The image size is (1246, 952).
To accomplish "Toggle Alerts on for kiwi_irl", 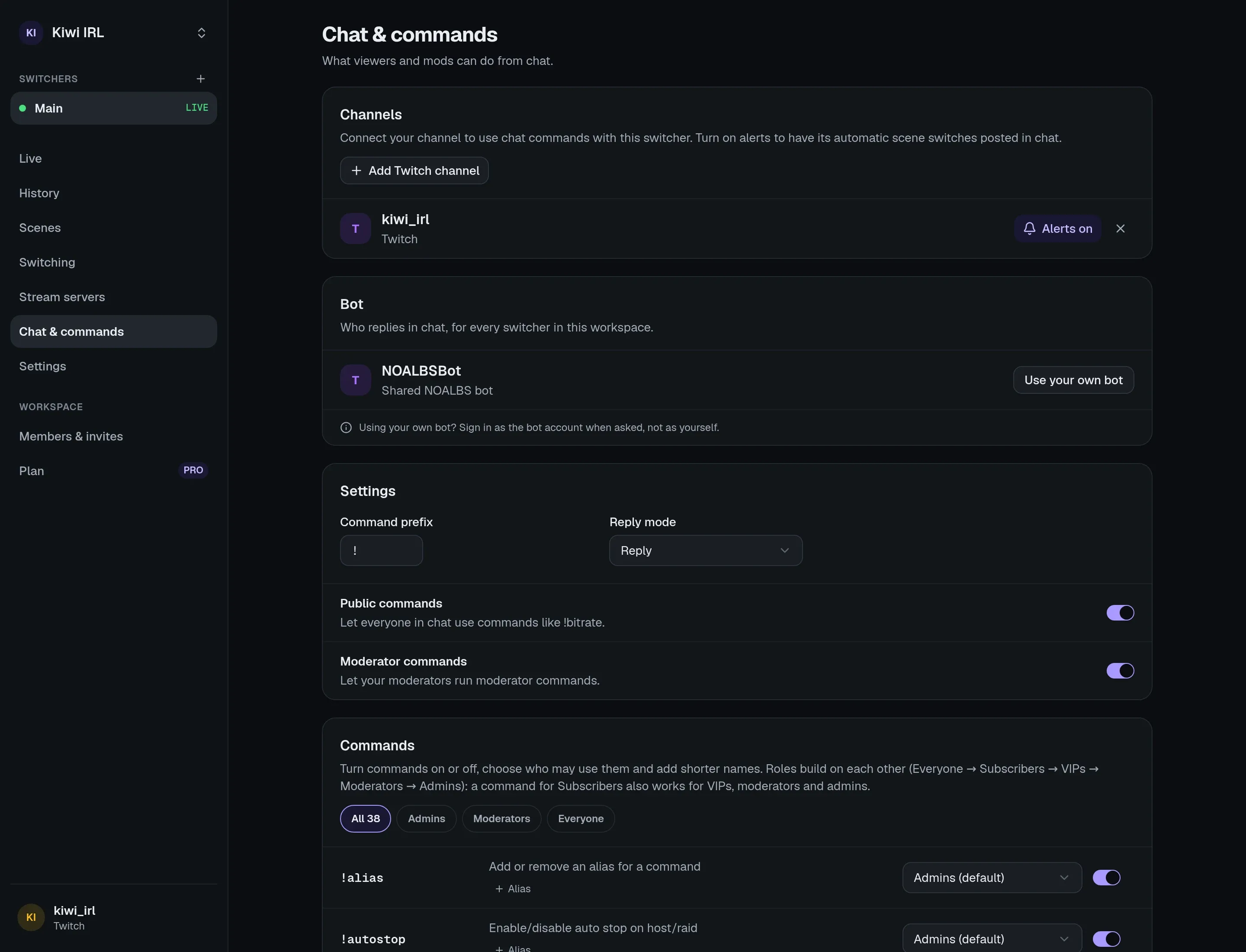I will 1057,228.
